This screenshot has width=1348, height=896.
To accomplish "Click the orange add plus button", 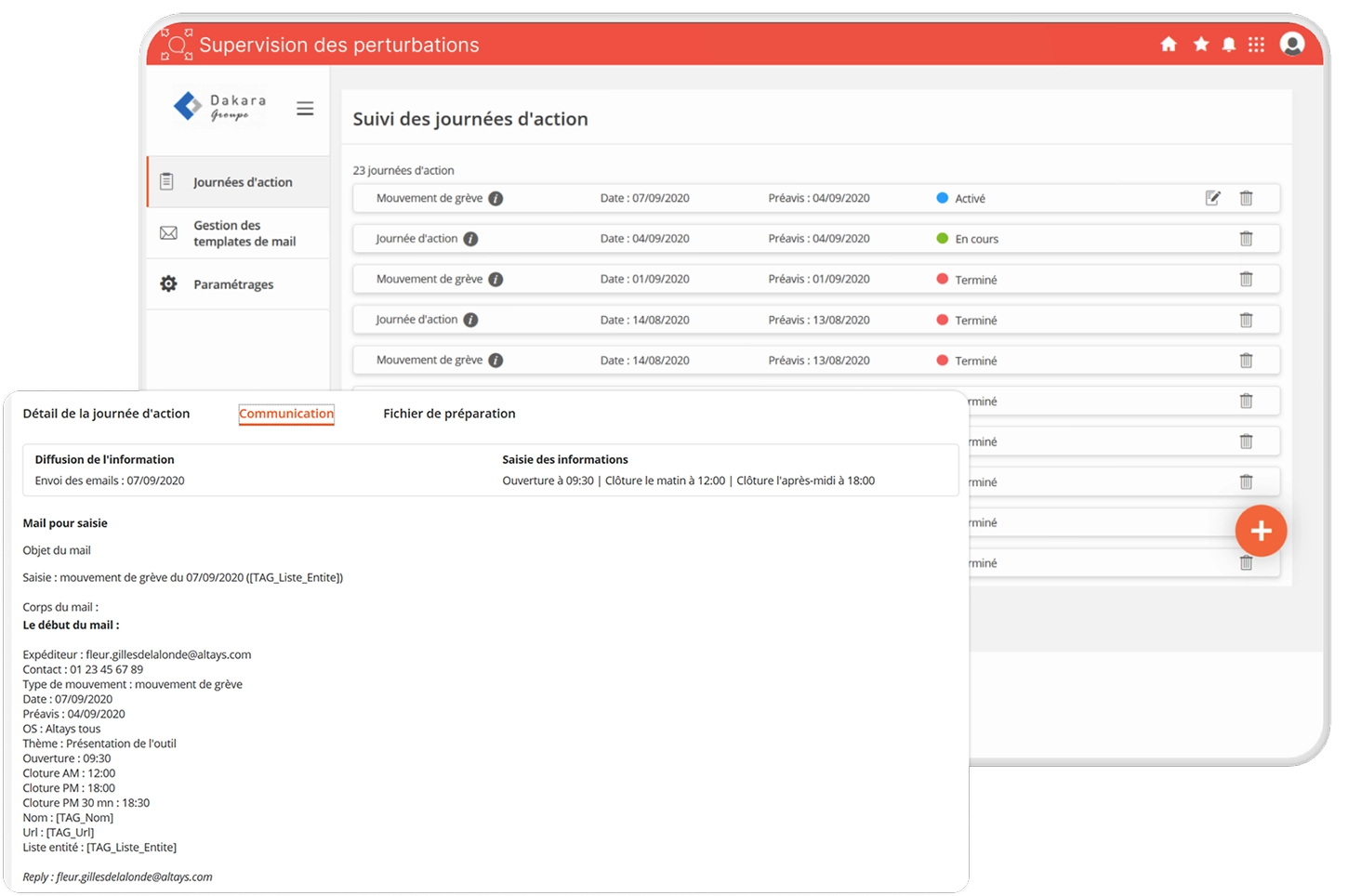I will [x=1261, y=531].
